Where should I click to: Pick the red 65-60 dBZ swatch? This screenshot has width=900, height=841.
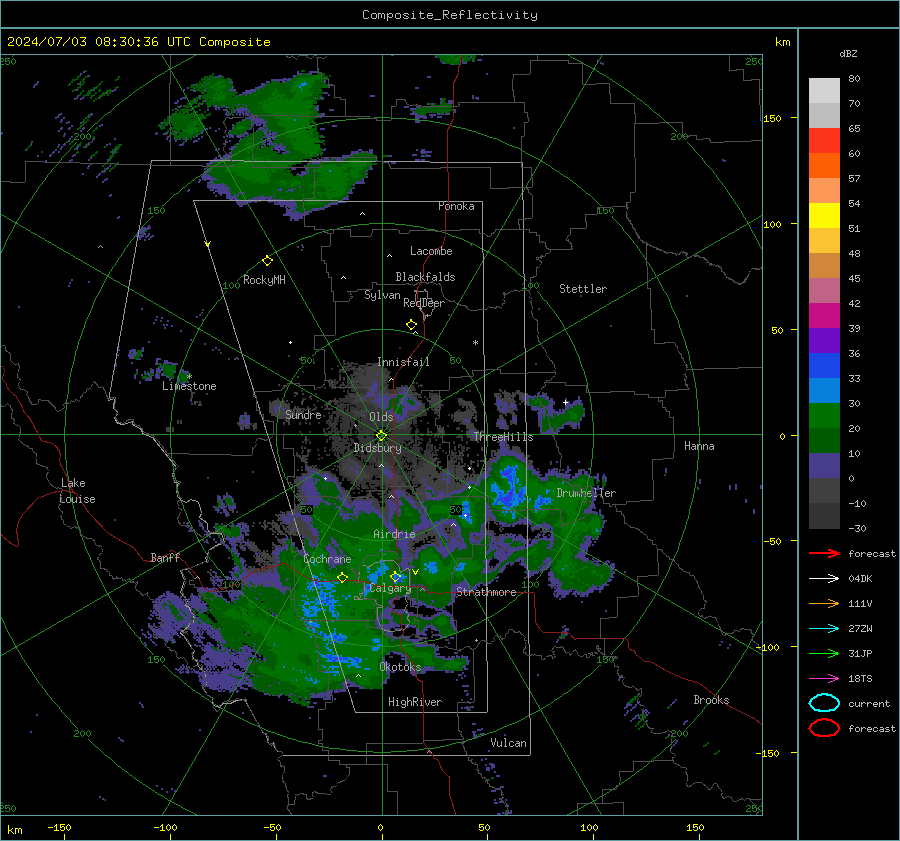(824, 141)
